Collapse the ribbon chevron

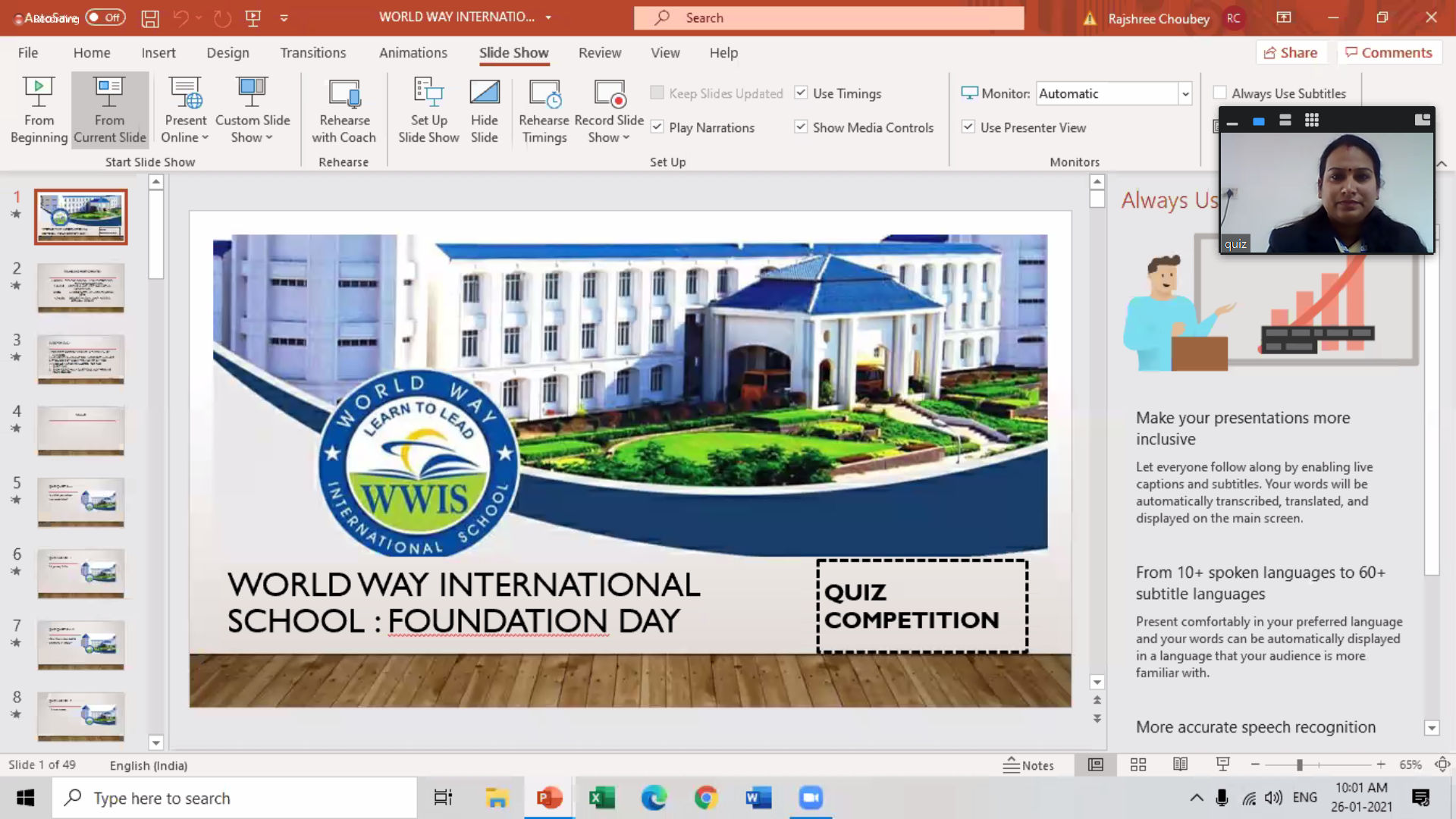pyautogui.click(x=1442, y=163)
